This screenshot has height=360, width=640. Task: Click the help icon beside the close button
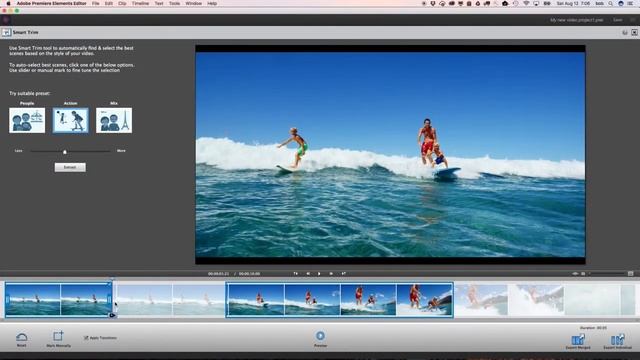(625, 32)
